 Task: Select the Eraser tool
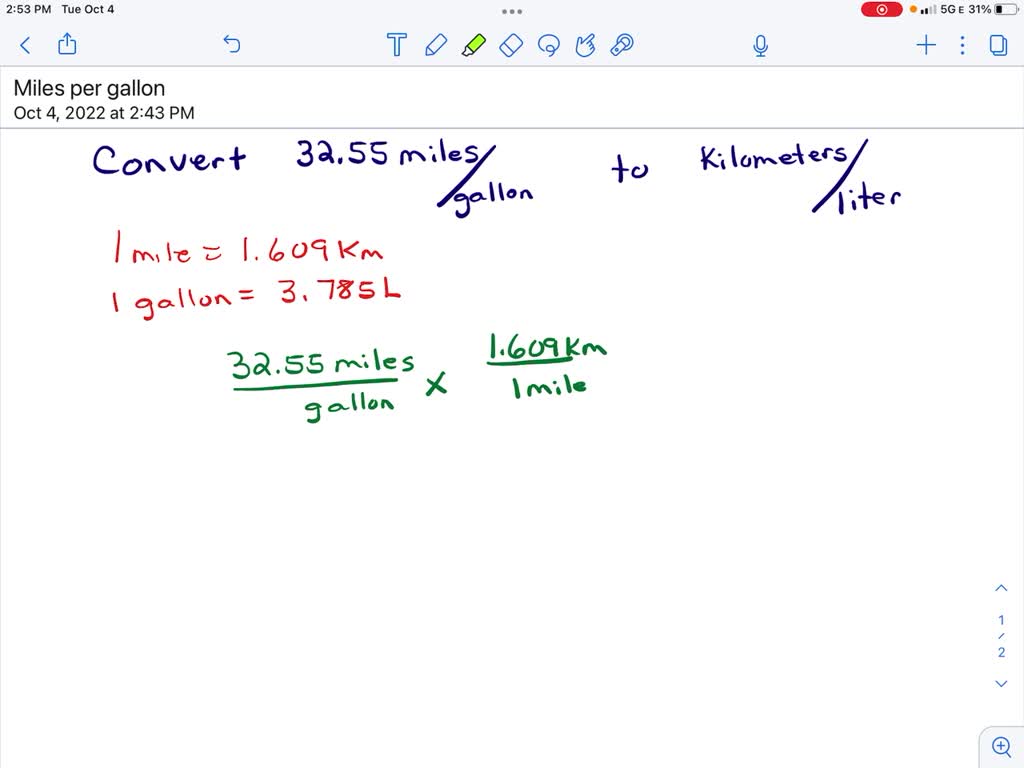(511, 45)
